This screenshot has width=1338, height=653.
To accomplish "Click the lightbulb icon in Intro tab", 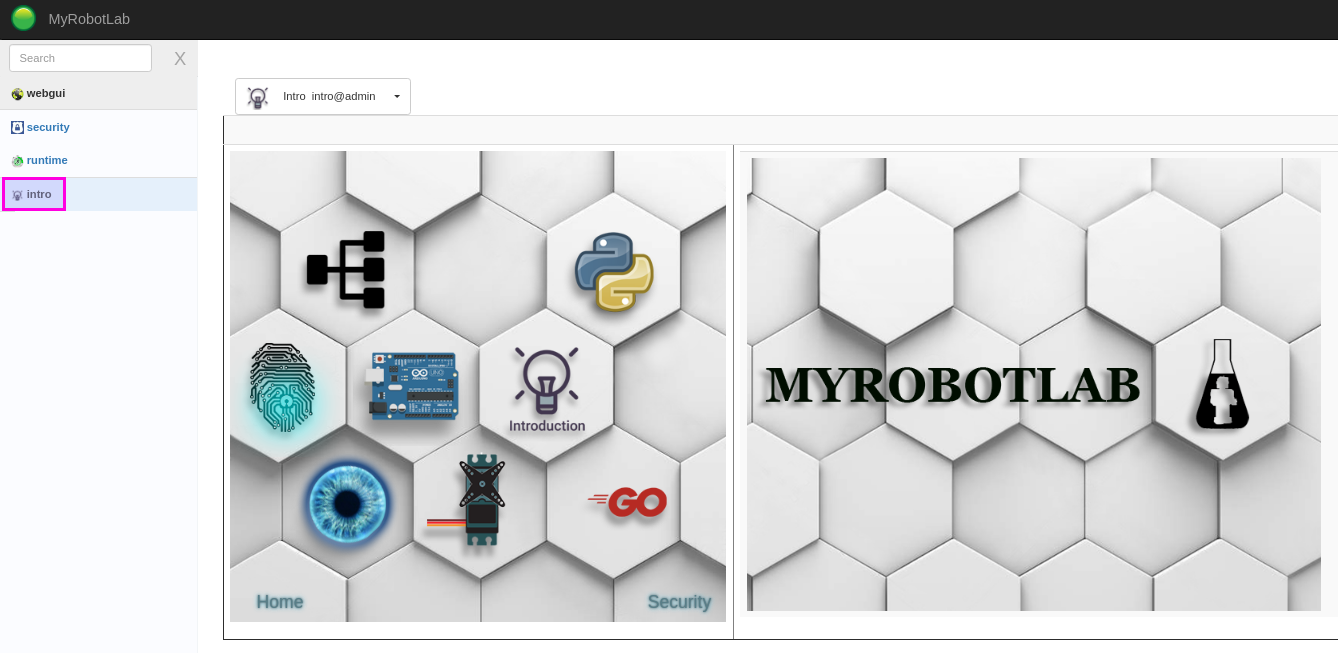I will [x=258, y=97].
